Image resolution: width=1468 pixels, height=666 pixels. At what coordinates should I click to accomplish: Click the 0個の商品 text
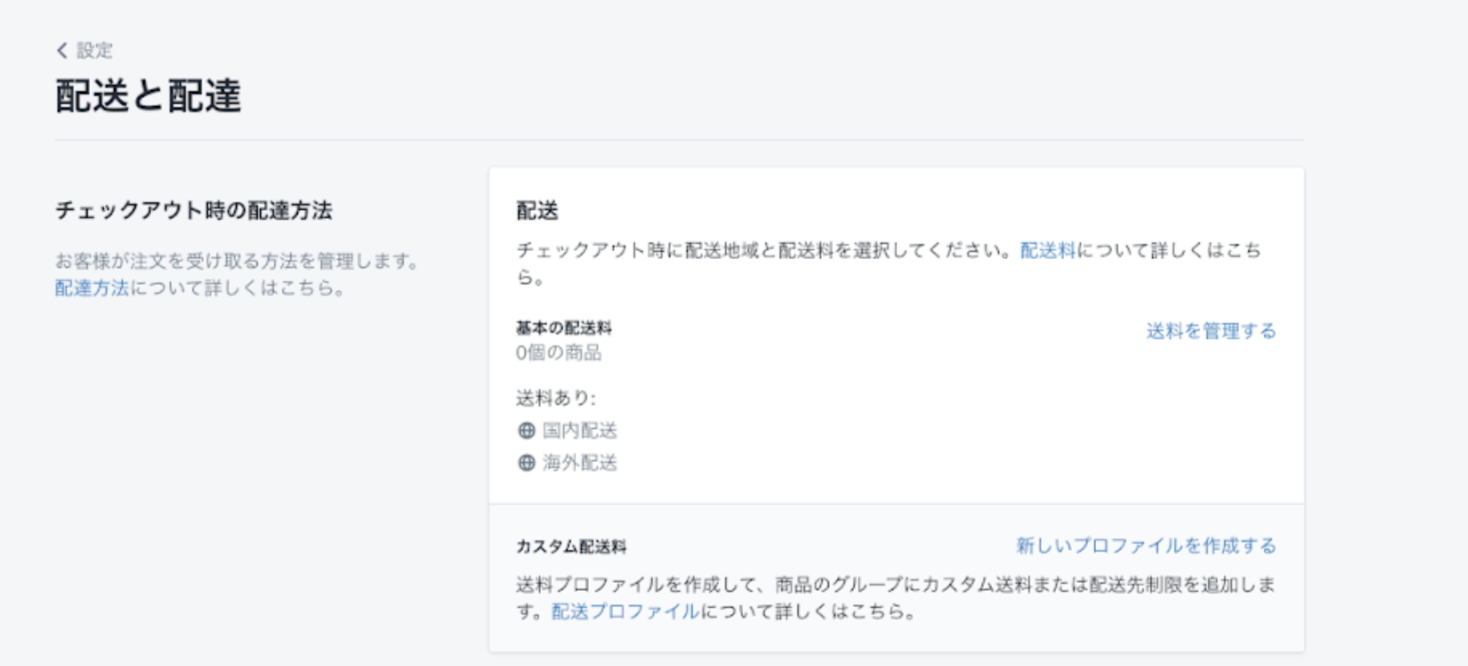pyautogui.click(x=559, y=353)
